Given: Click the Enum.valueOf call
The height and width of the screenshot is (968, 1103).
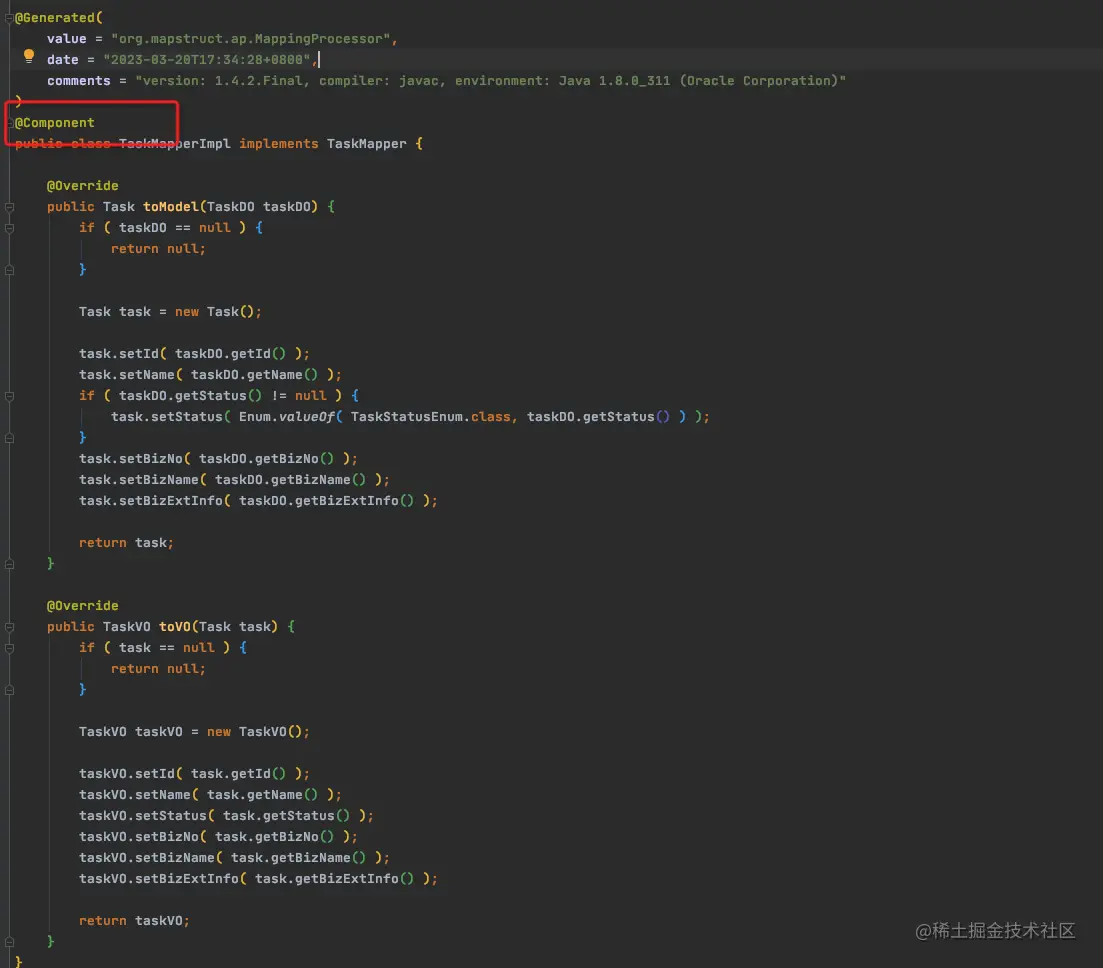Looking at the screenshot, I should [286, 416].
